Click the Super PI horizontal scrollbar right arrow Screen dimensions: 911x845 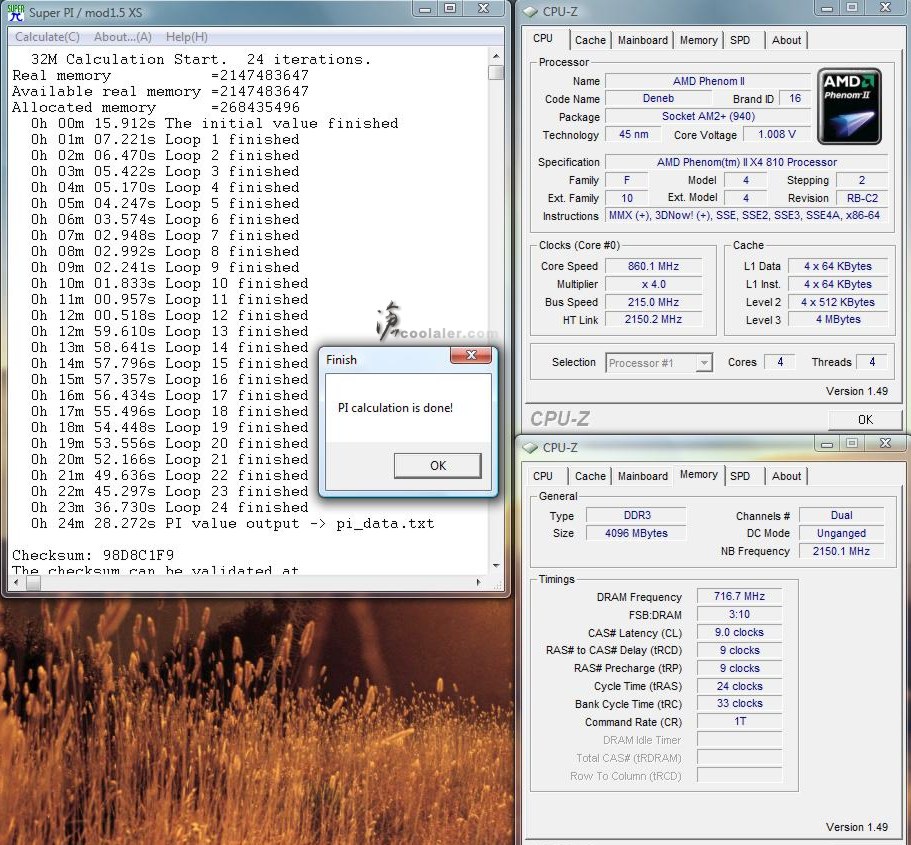click(x=478, y=582)
